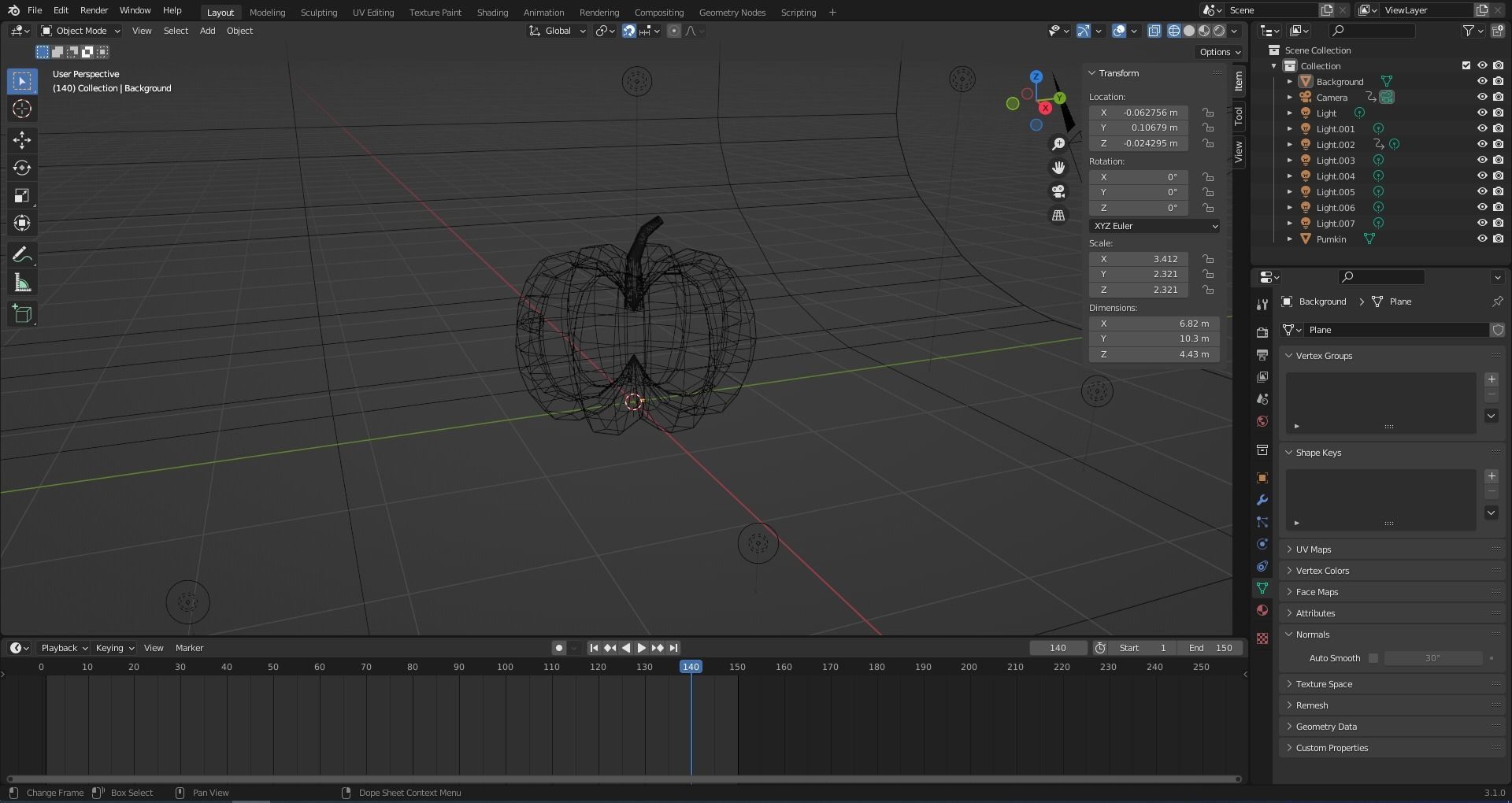Disable Light.007 in renders
Image resolution: width=1512 pixels, height=803 pixels.
(1497, 223)
